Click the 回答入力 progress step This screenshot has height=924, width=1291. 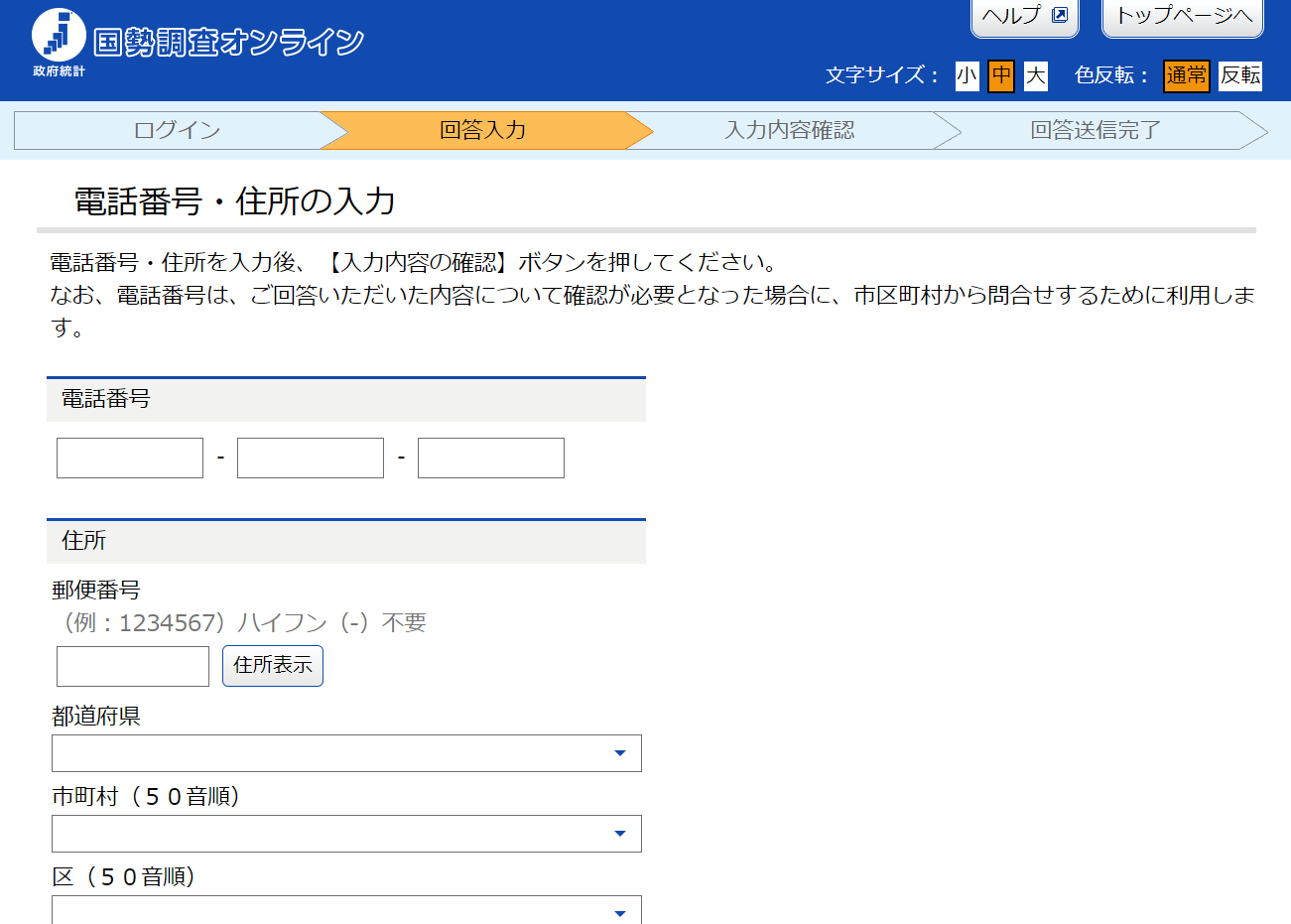tap(483, 130)
